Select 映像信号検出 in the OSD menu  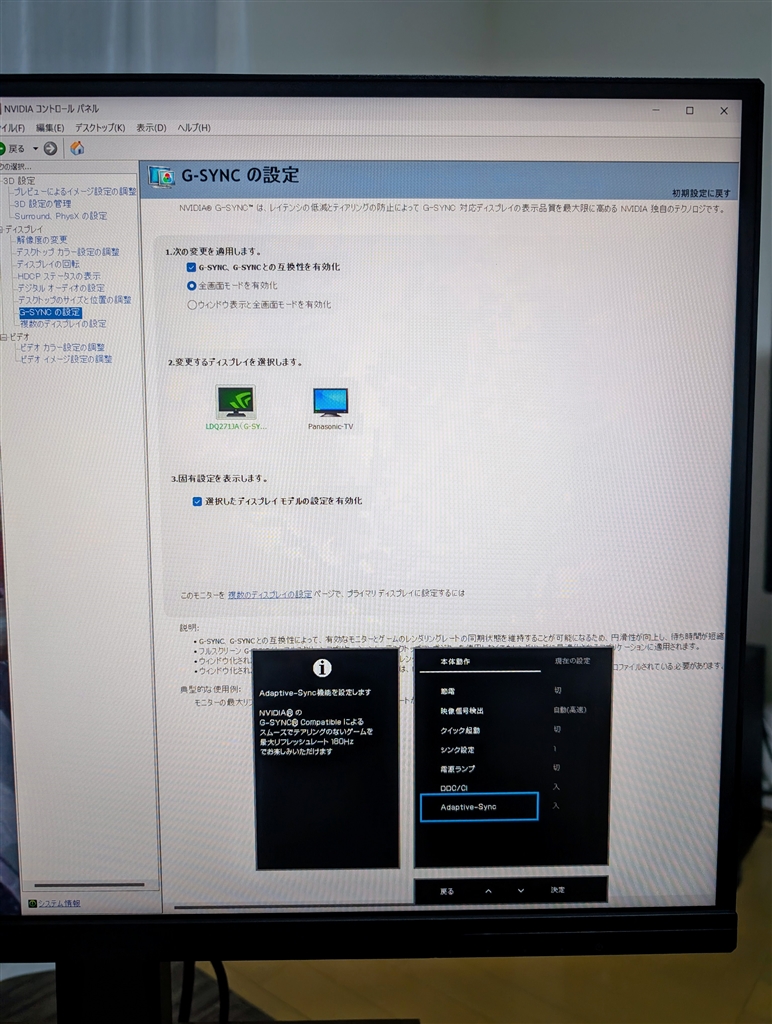[x=462, y=711]
